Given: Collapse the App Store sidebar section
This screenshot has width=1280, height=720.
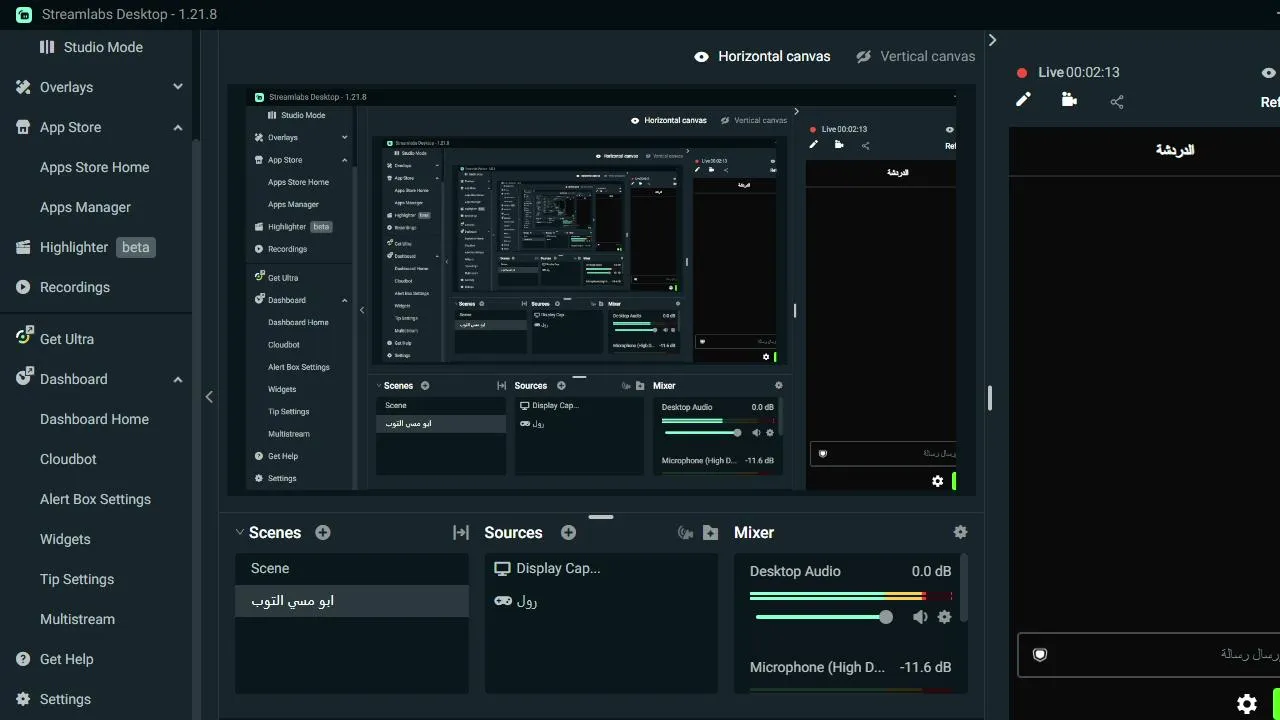Looking at the screenshot, I should (x=178, y=127).
